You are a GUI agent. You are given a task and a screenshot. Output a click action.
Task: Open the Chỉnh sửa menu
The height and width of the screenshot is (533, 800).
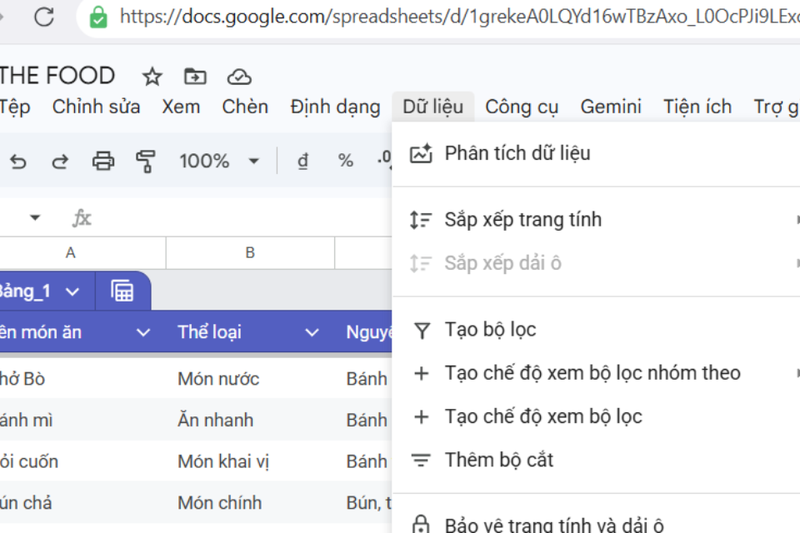pos(96,107)
